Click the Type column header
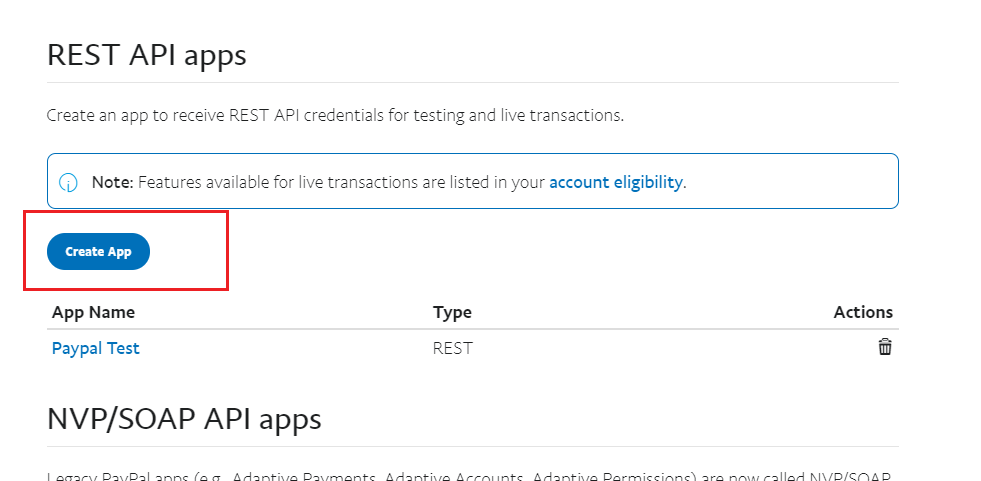The image size is (981, 481). (x=452, y=312)
